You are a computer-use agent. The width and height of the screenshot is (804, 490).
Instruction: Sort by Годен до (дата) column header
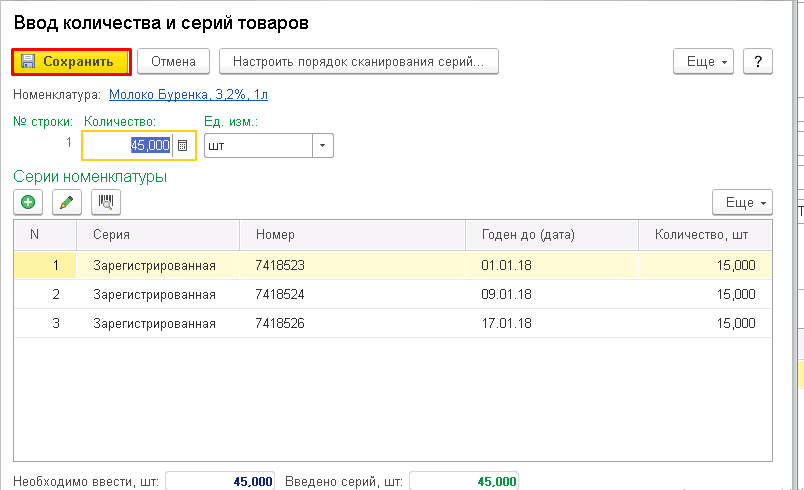(551, 235)
